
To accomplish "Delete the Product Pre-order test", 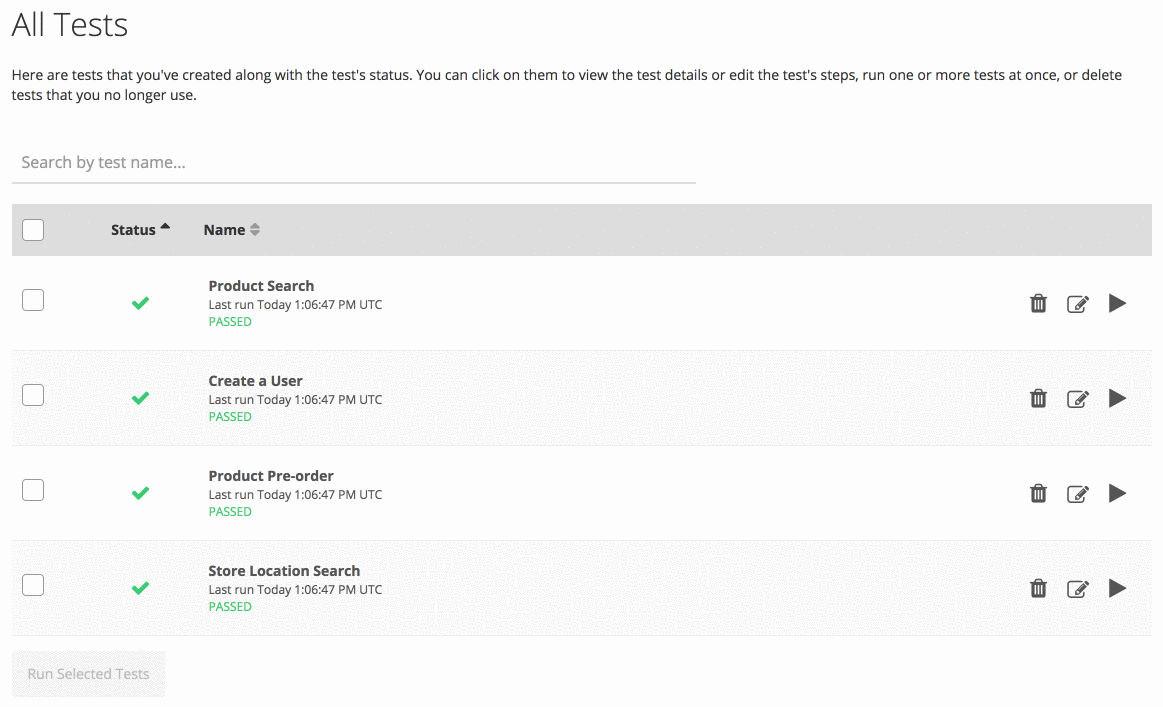I will [1038, 493].
